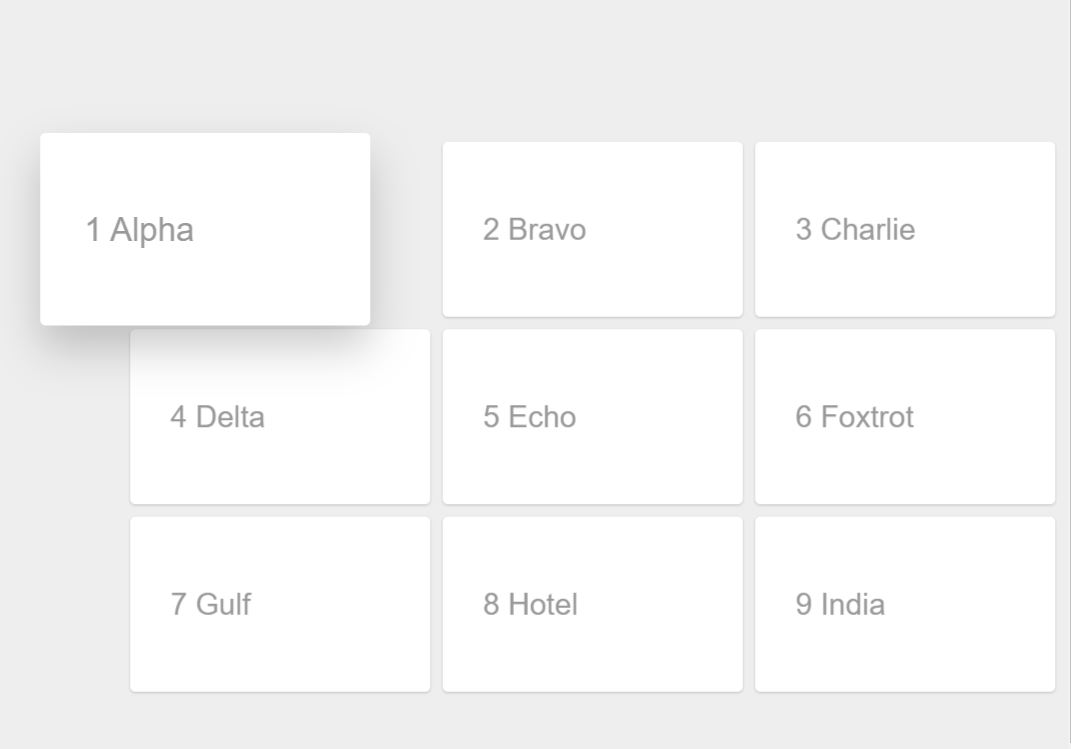Click the 8 Hotel card
This screenshot has width=1071, height=749.
coord(592,604)
